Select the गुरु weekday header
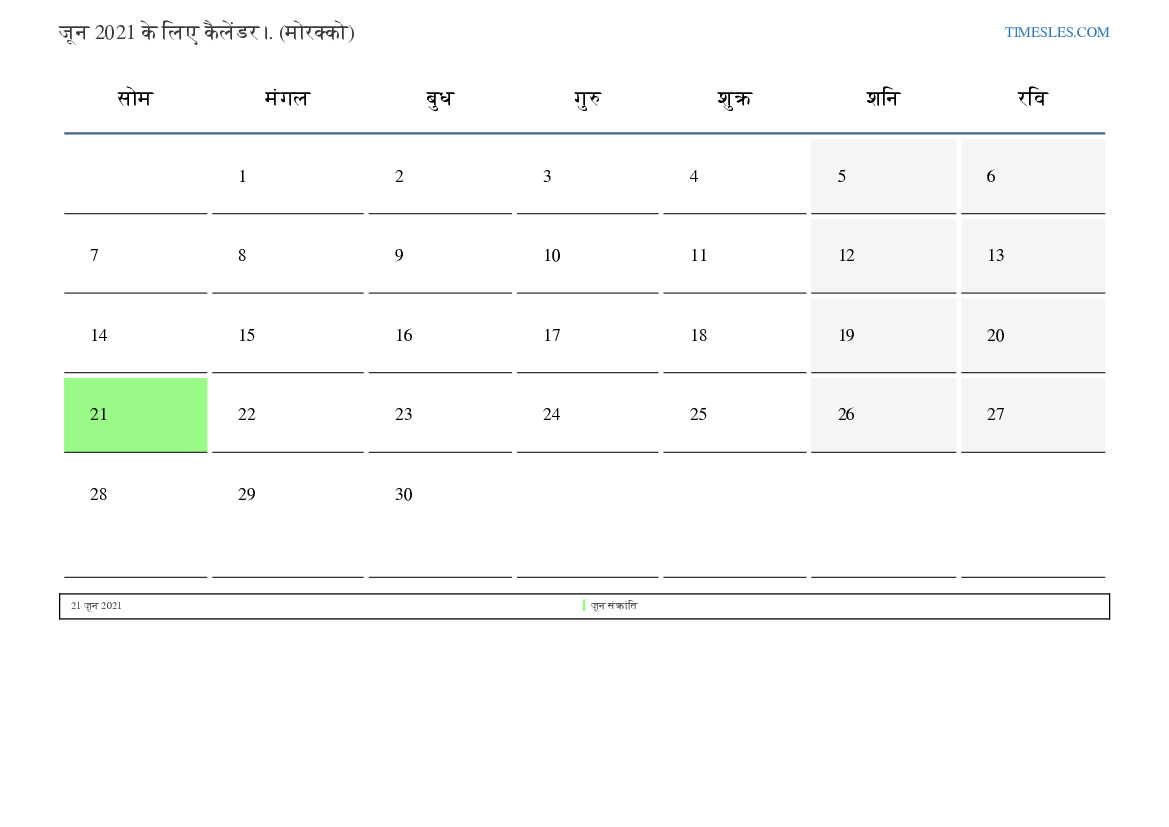The height and width of the screenshot is (827, 1169). coord(587,99)
